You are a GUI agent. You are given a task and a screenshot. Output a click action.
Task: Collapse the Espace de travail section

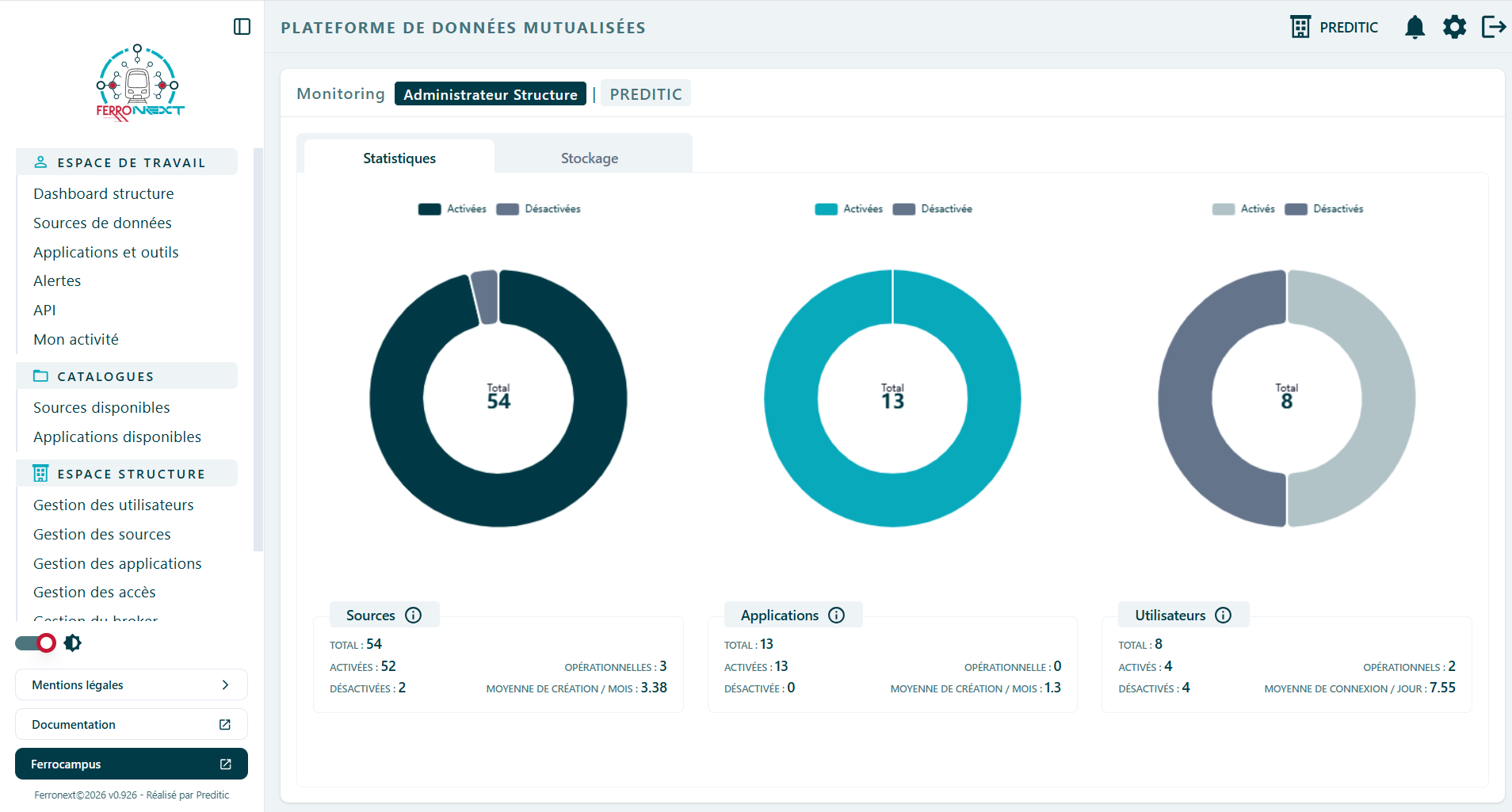127,162
